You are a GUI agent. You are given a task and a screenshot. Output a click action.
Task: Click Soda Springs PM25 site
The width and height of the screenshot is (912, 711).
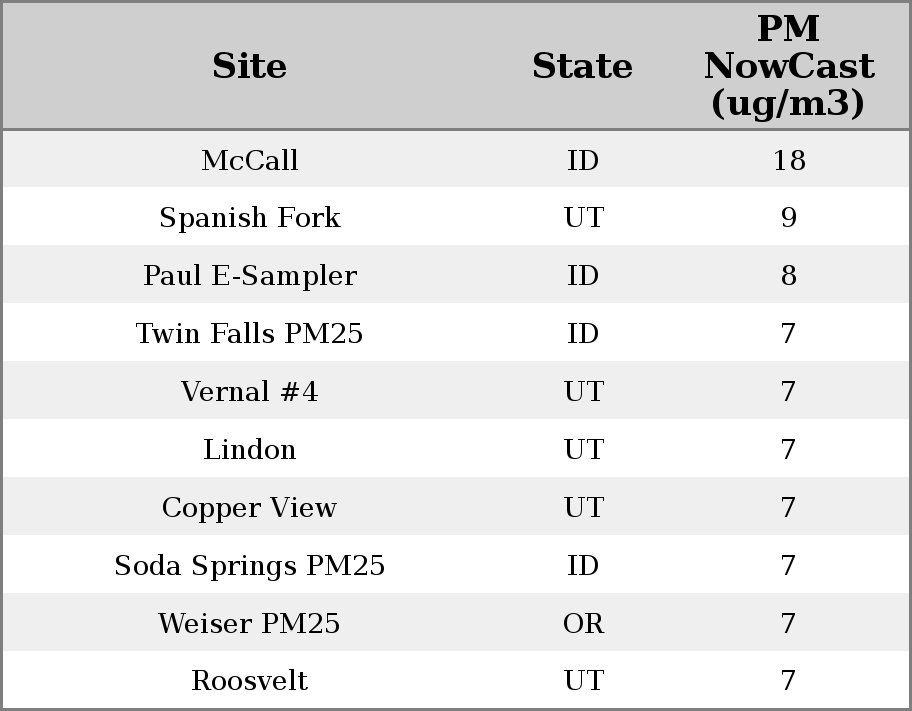click(x=249, y=566)
